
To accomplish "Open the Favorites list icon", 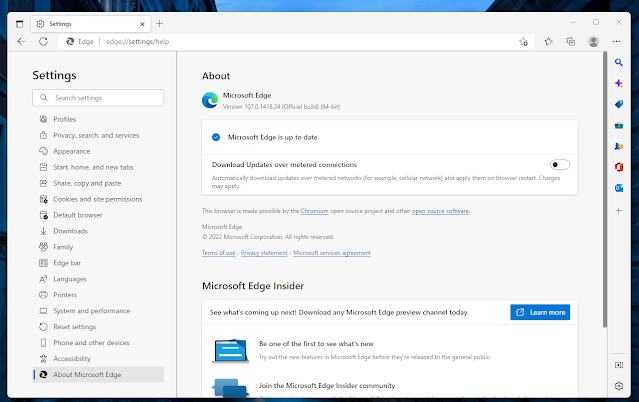I will (549, 41).
